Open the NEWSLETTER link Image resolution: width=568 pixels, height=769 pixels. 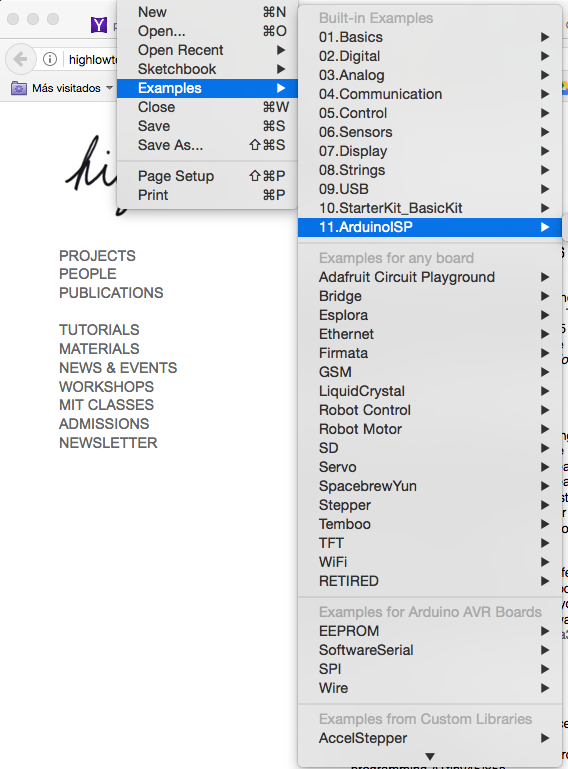pyautogui.click(x=108, y=443)
